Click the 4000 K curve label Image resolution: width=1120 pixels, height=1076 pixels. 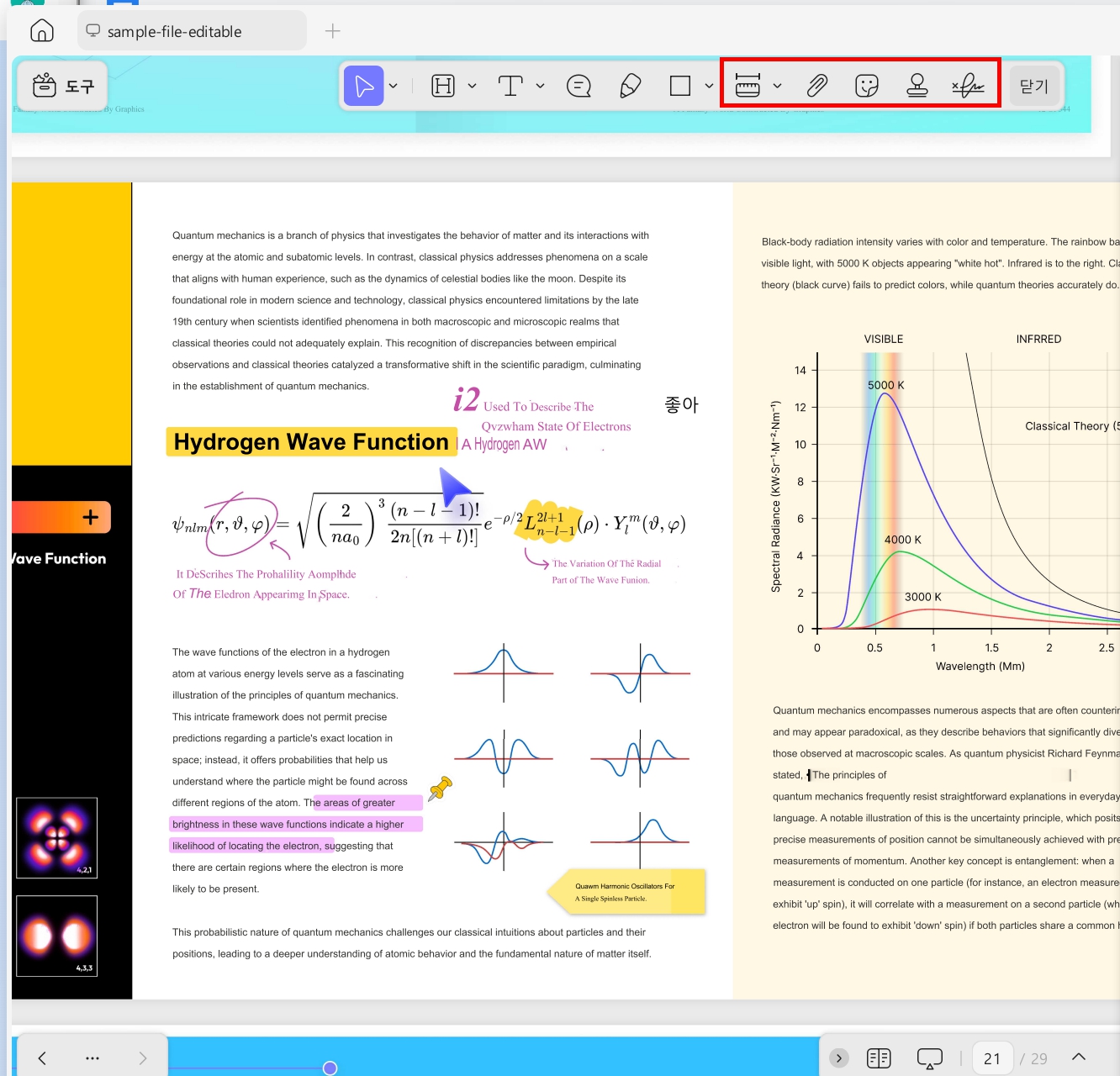coord(903,540)
